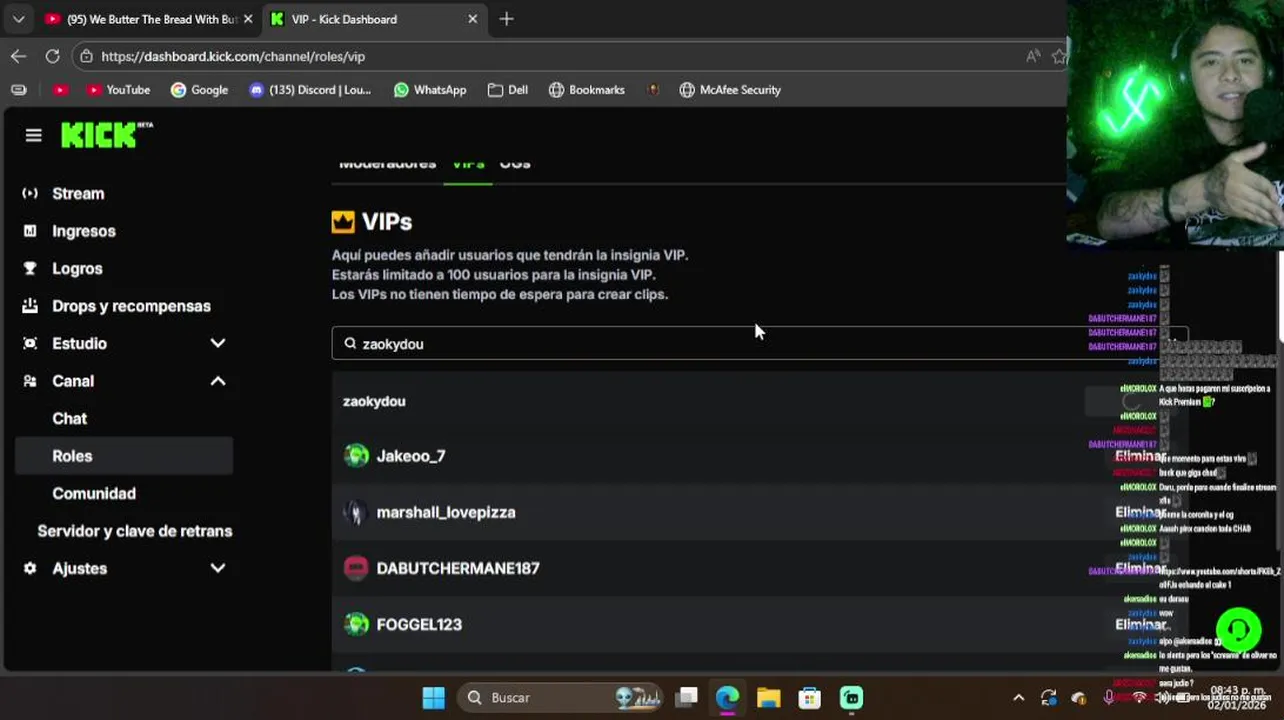The height and width of the screenshot is (720, 1284).
Task: Open Comunidad under Canal
Action: pos(94,494)
